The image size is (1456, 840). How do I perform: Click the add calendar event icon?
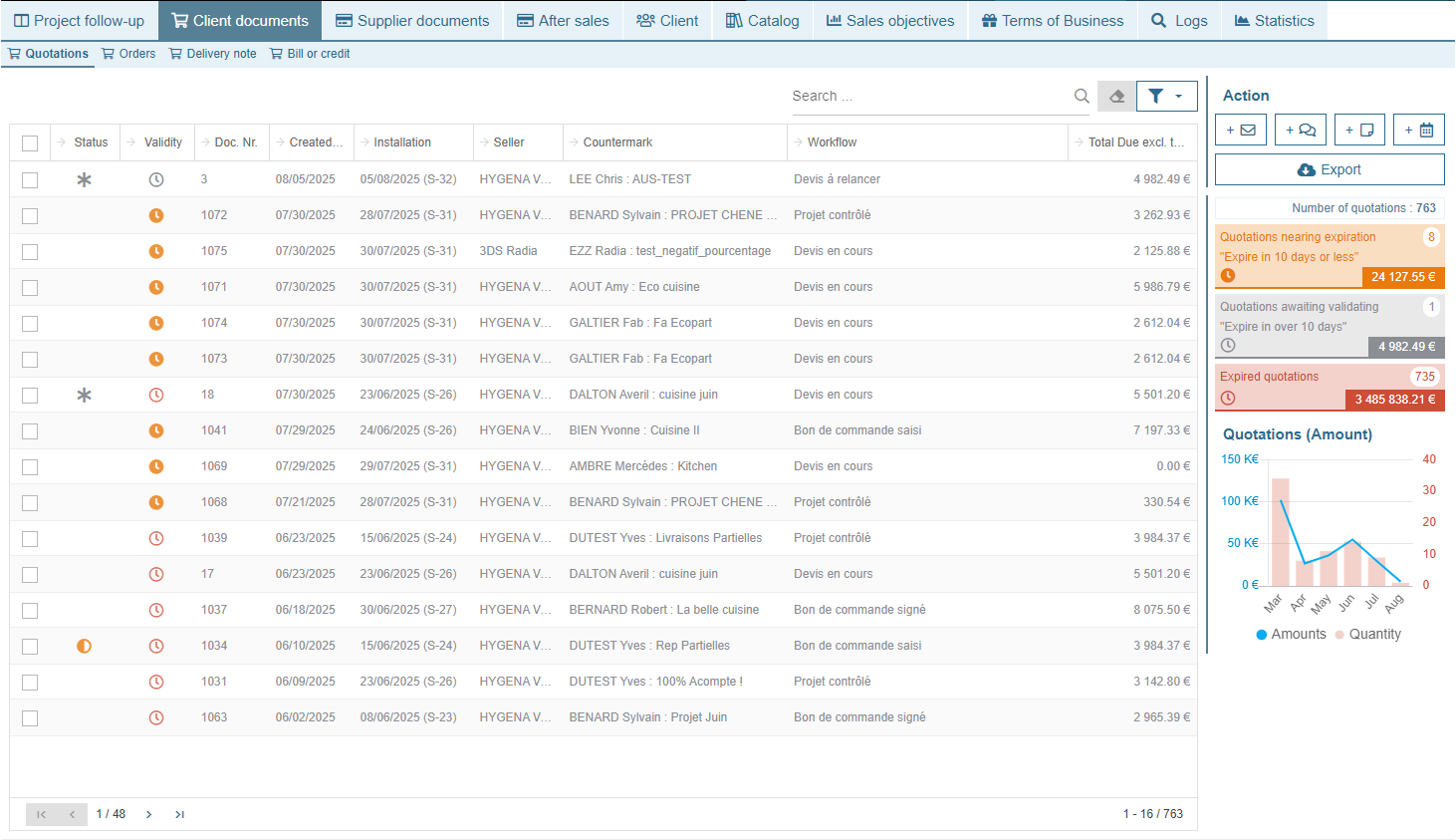(1418, 130)
